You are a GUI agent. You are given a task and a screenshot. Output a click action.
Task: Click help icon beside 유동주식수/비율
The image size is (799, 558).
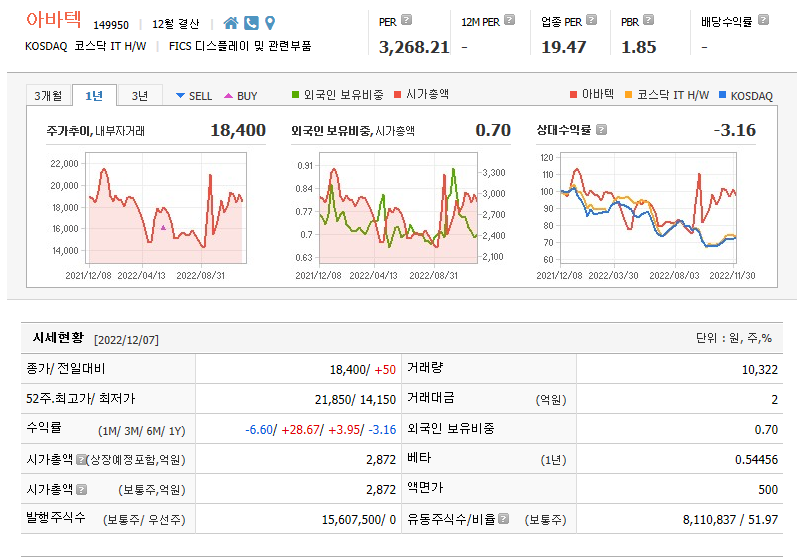tap(503, 519)
